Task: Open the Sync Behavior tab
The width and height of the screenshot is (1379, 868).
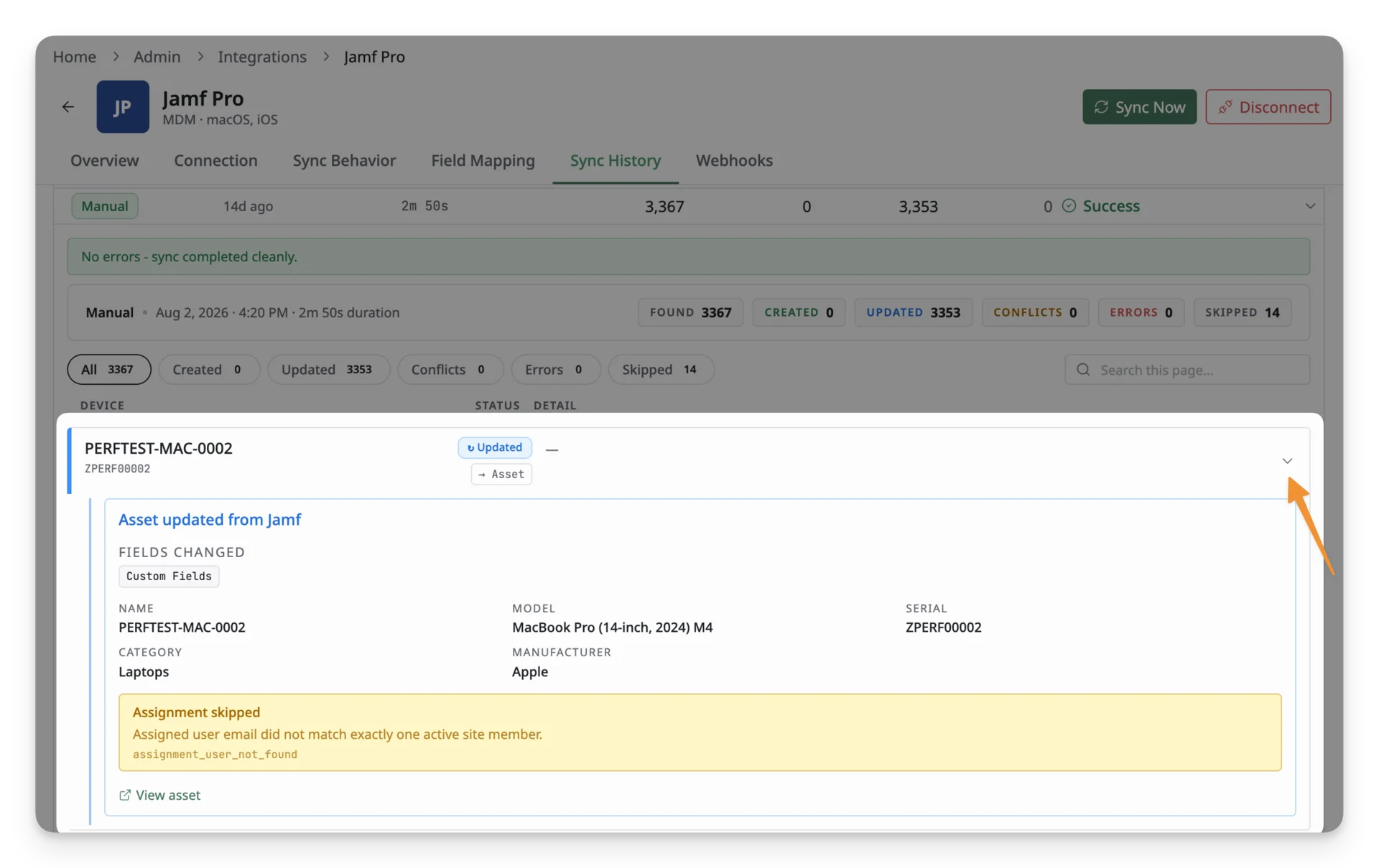Action: [344, 160]
